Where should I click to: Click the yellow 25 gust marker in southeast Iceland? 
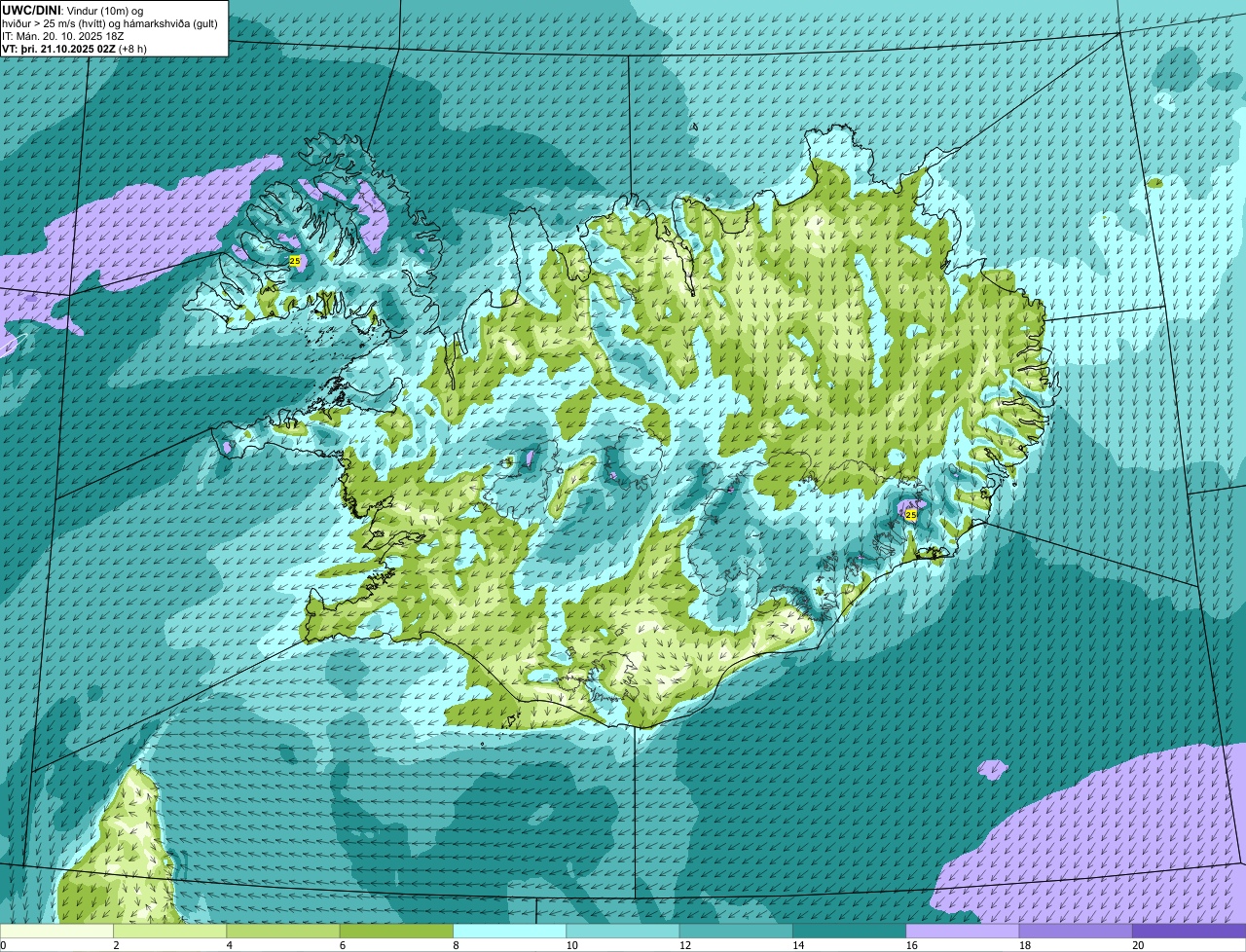coord(911,515)
